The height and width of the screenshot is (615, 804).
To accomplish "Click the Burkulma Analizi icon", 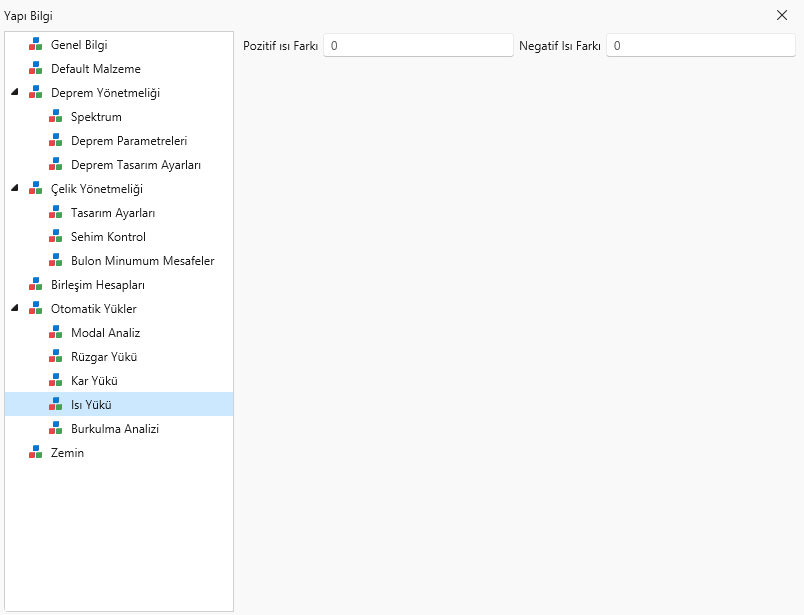I will point(55,429).
